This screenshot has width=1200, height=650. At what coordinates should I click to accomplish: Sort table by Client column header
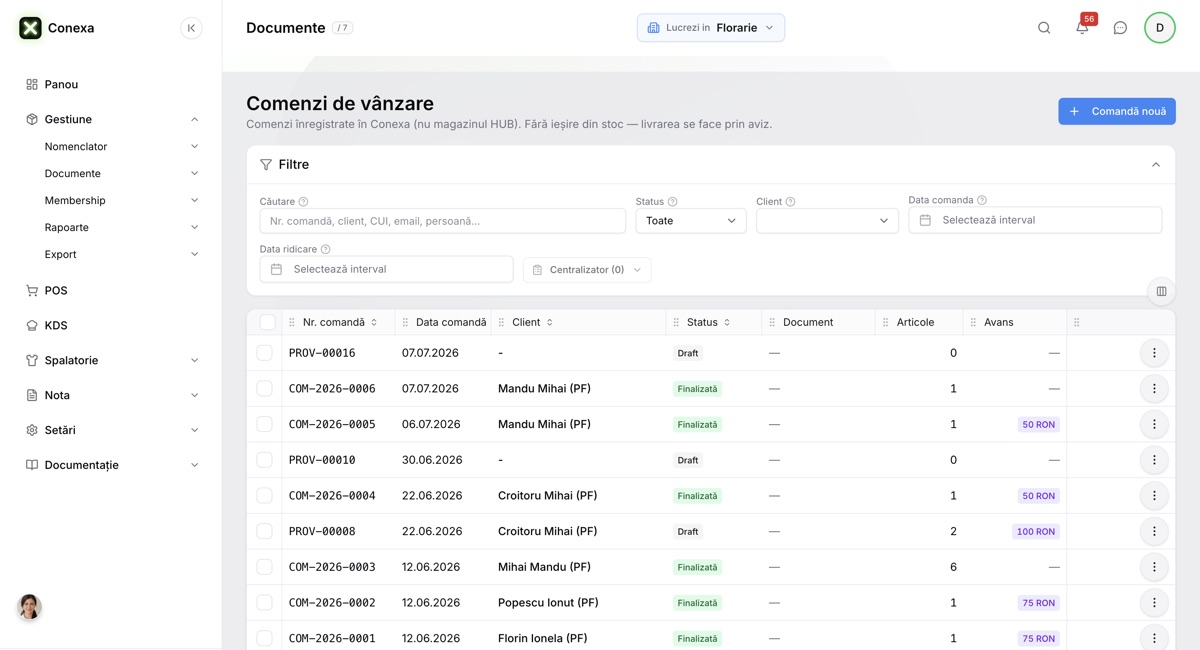[532, 322]
